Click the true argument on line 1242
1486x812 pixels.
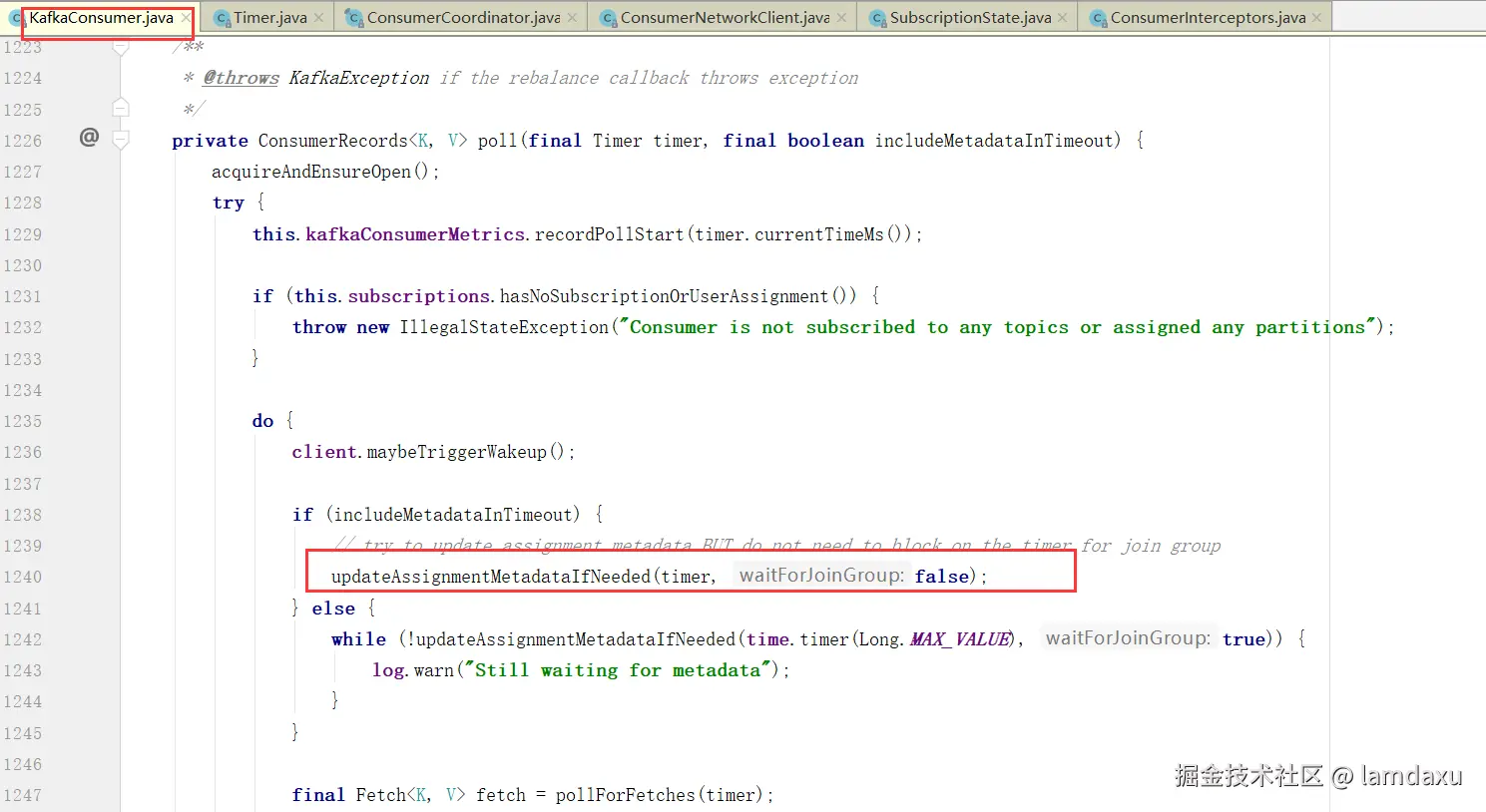click(1243, 639)
